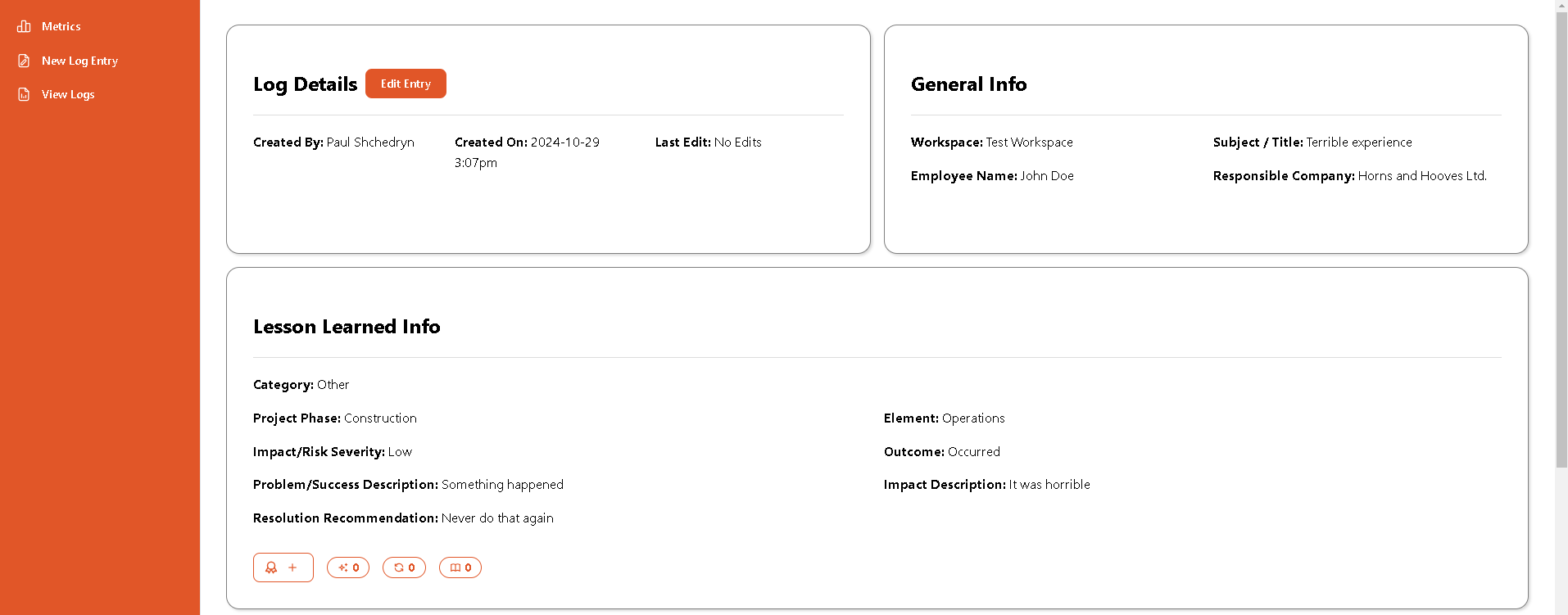Select the New Log Entry sidebar label
This screenshot has width=1568, height=615.
[79, 61]
